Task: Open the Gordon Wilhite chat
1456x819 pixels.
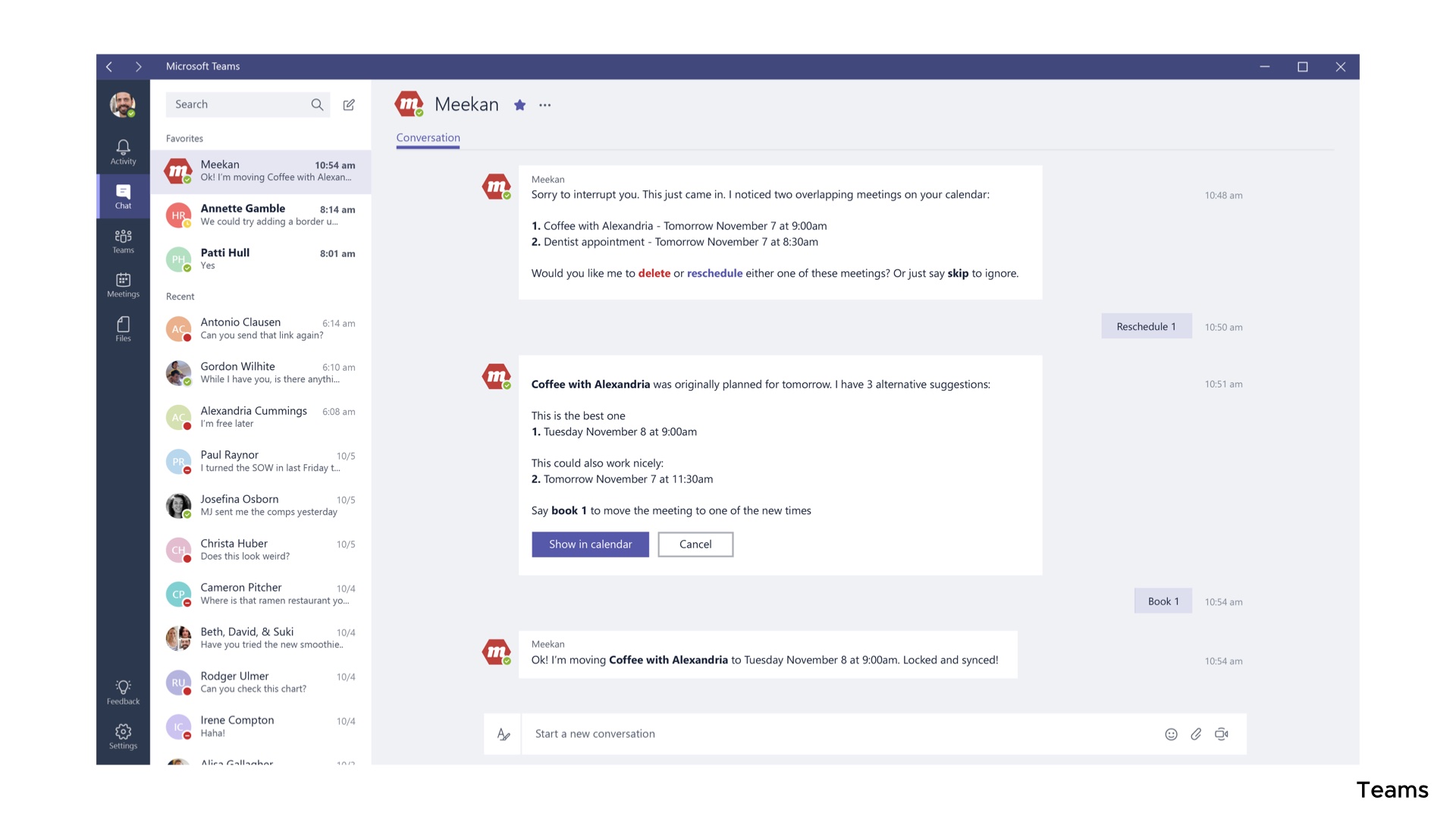Action: pyautogui.click(x=261, y=373)
